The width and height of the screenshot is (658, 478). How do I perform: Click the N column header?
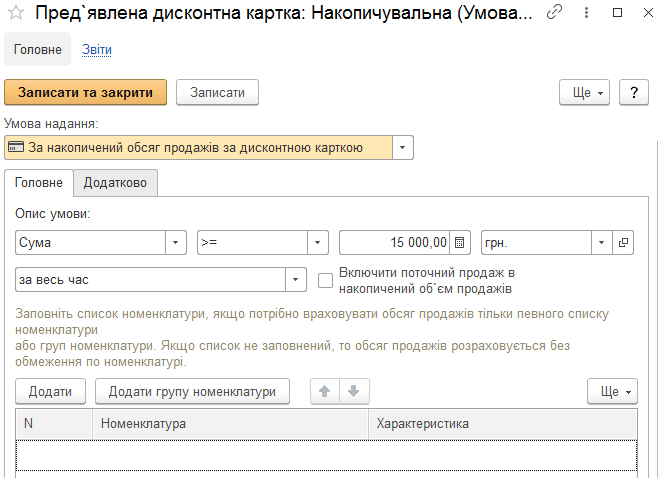[x=54, y=424]
